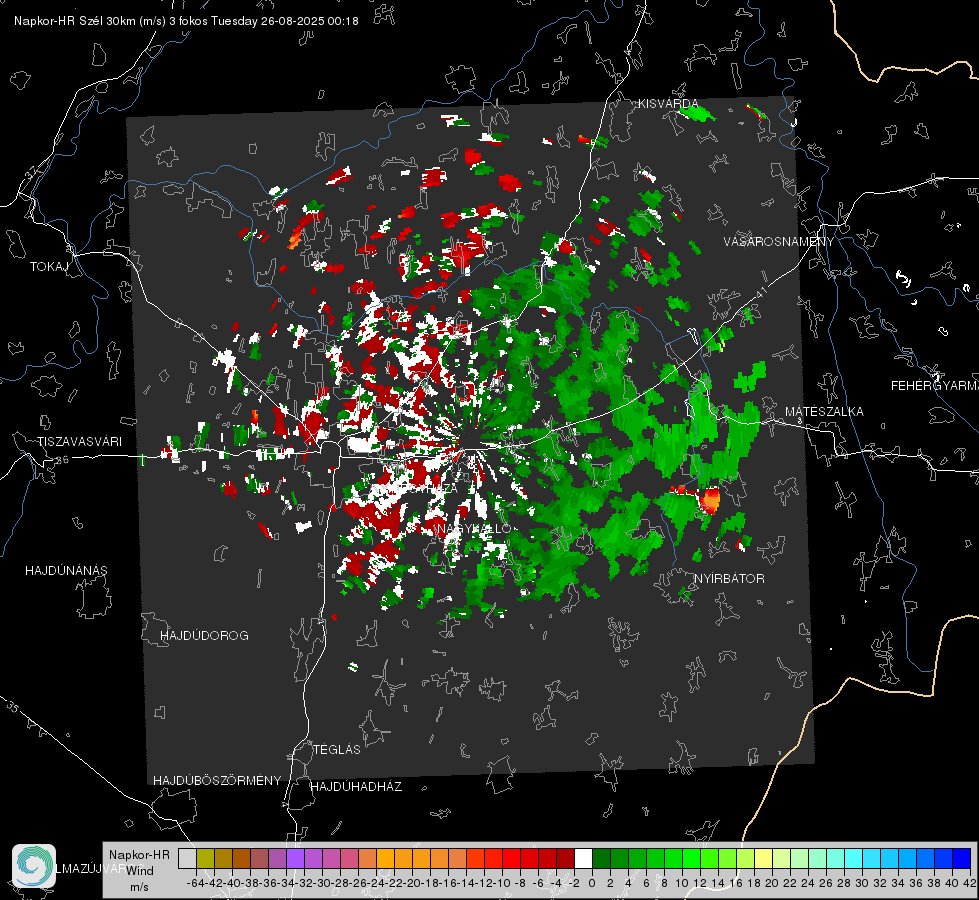The height and width of the screenshot is (900, 979).
Task: Click the dark red swatch at -4 to -2
Action: [566, 858]
